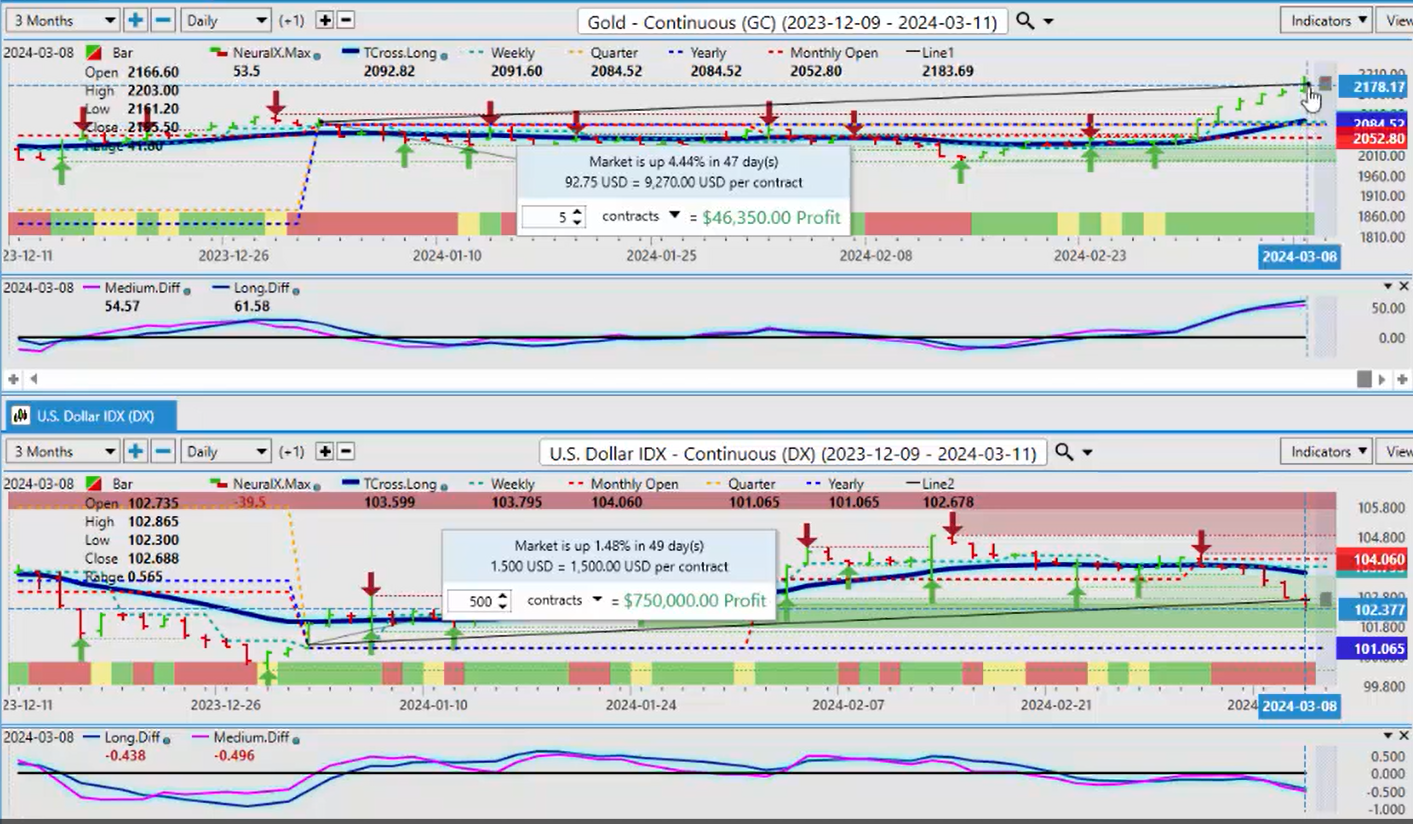Click the Bar chart-type icon in Gold legend
The image size is (1413, 824).
[94, 52]
